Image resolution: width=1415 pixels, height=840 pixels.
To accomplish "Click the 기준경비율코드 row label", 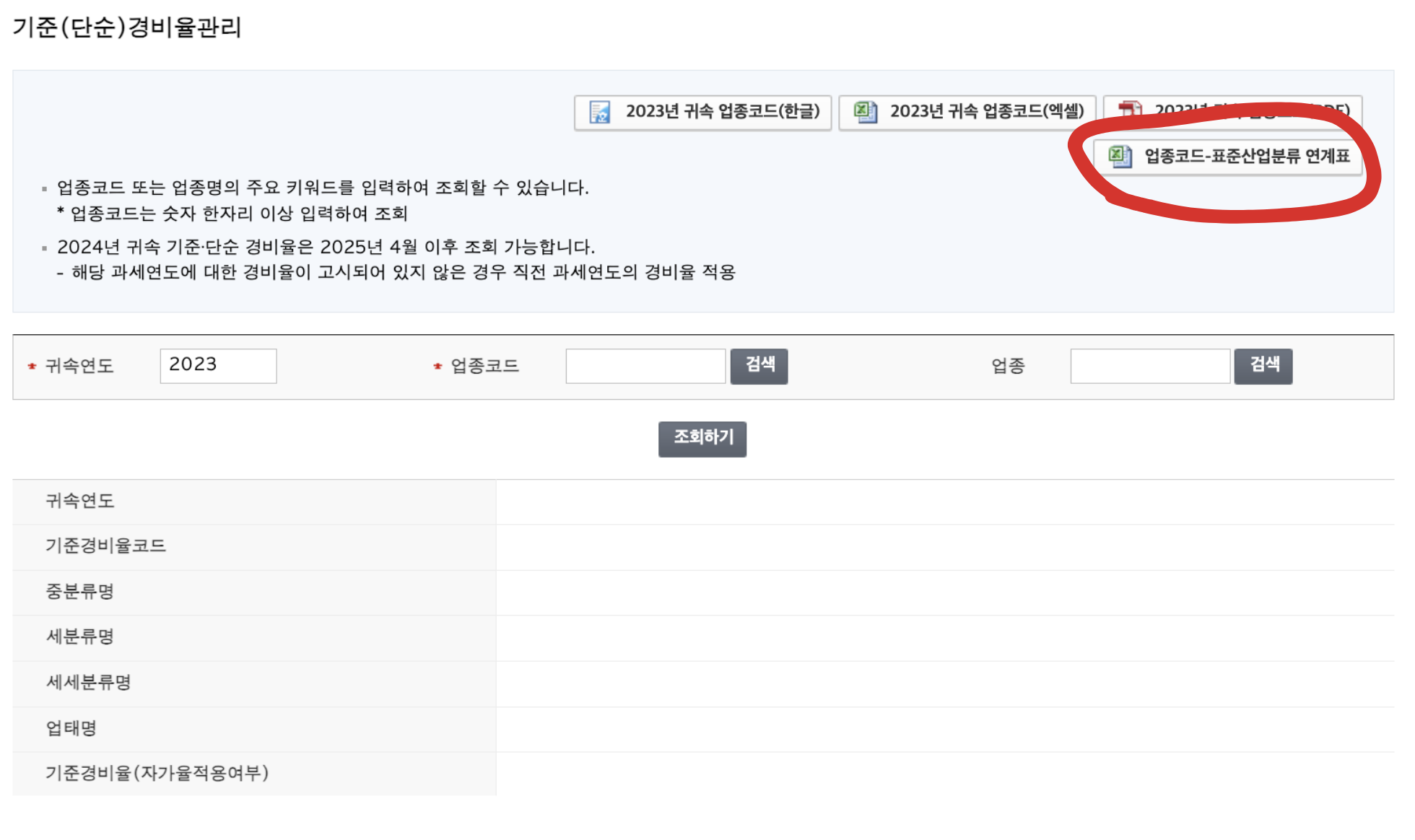I will pos(105,546).
